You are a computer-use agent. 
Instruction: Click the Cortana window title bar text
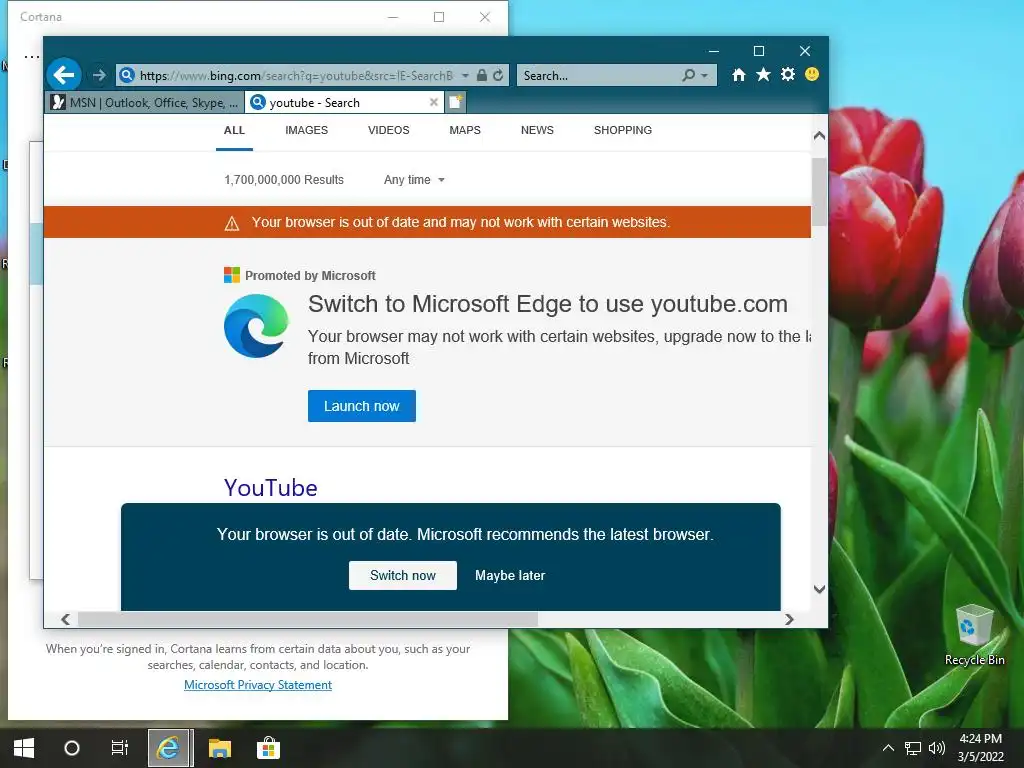pos(41,17)
